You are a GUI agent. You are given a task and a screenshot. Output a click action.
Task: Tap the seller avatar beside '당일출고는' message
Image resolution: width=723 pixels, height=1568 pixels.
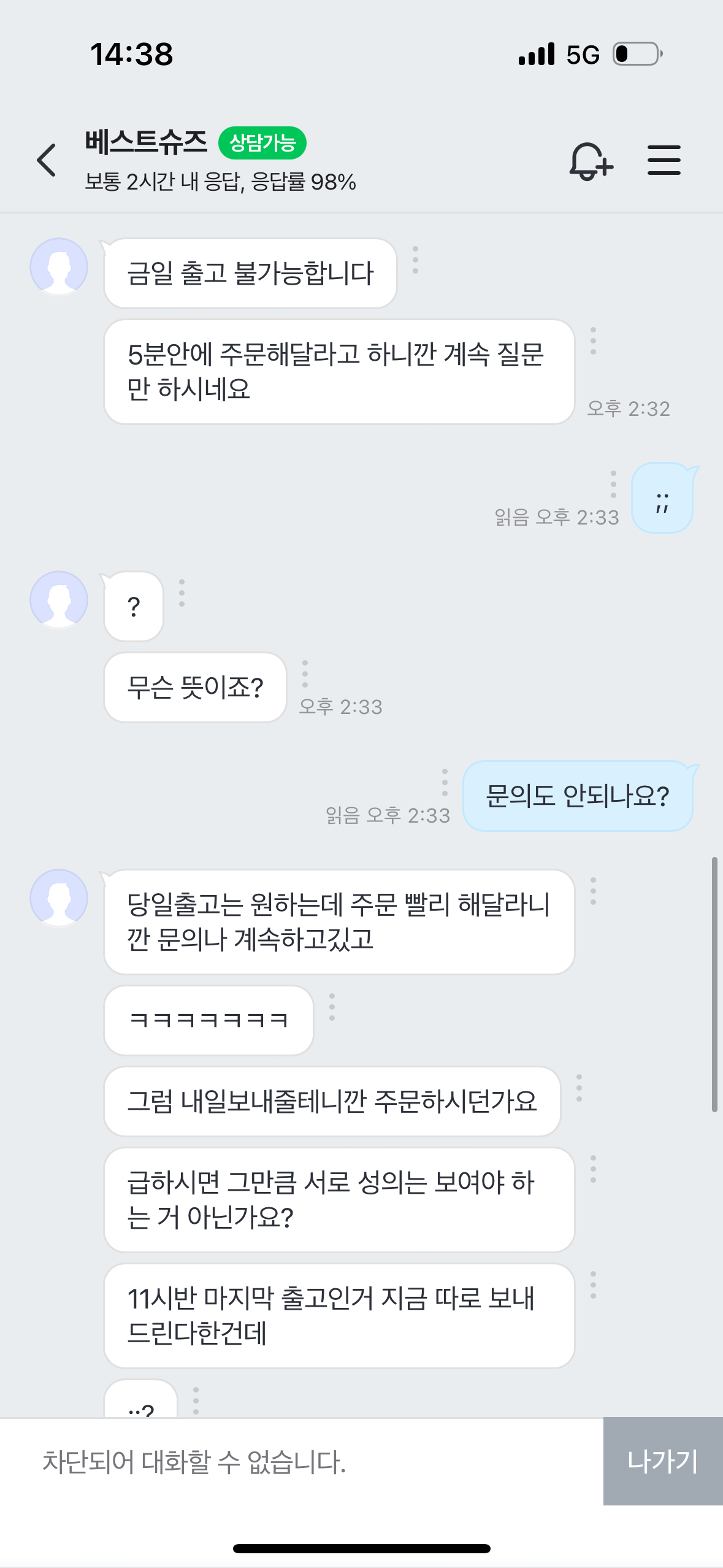pos(59,897)
